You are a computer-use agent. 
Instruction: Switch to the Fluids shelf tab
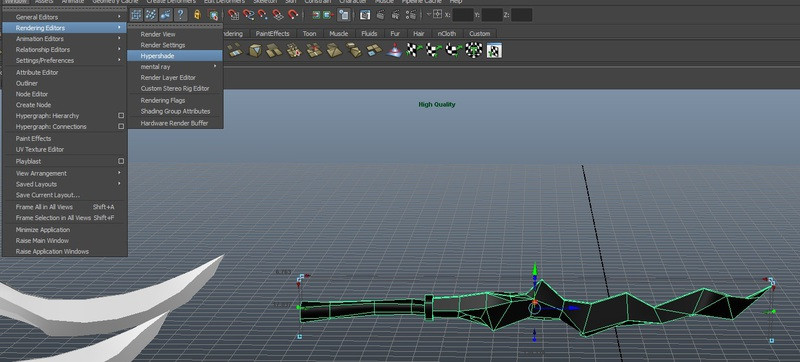point(369,34)
